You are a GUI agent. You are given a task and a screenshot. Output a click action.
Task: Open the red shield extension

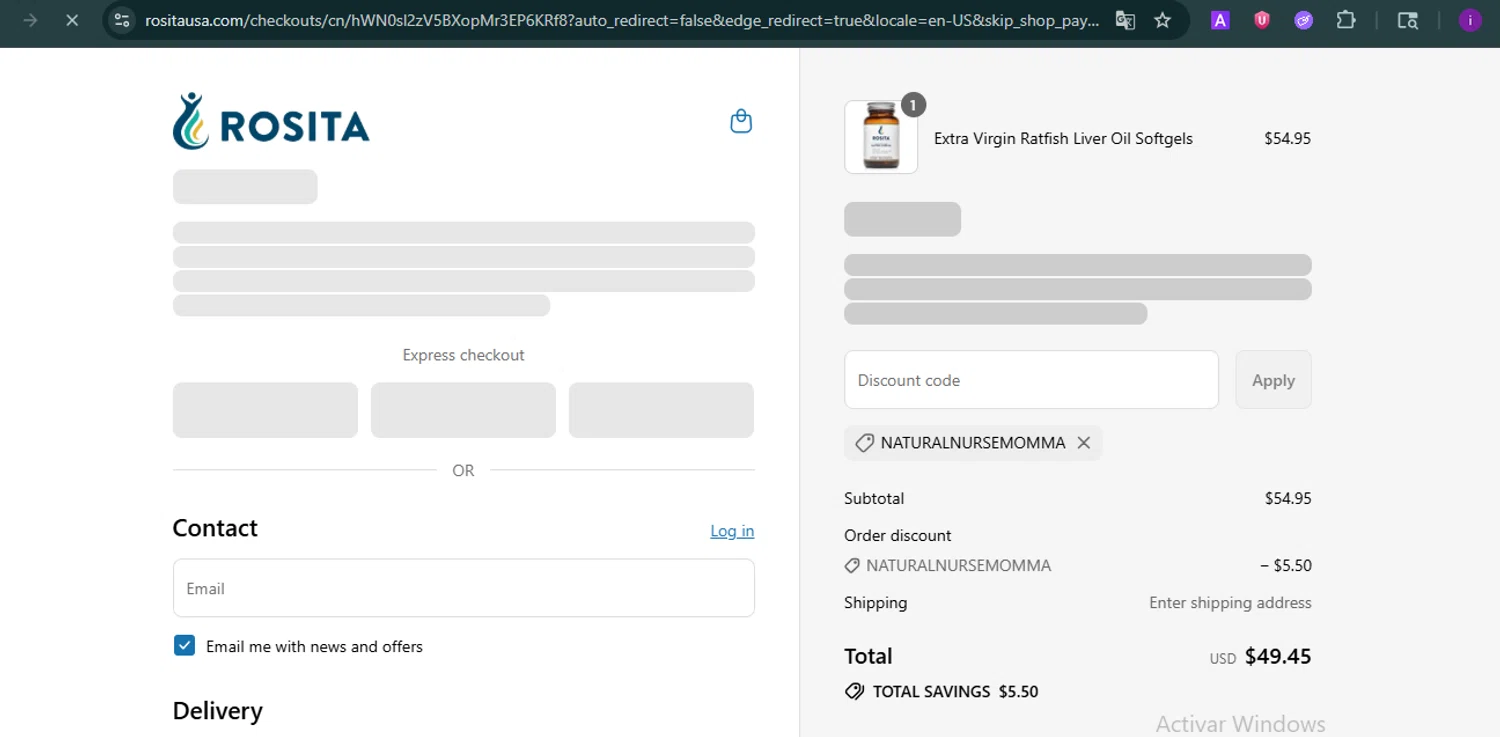[x=1262, y=20]
